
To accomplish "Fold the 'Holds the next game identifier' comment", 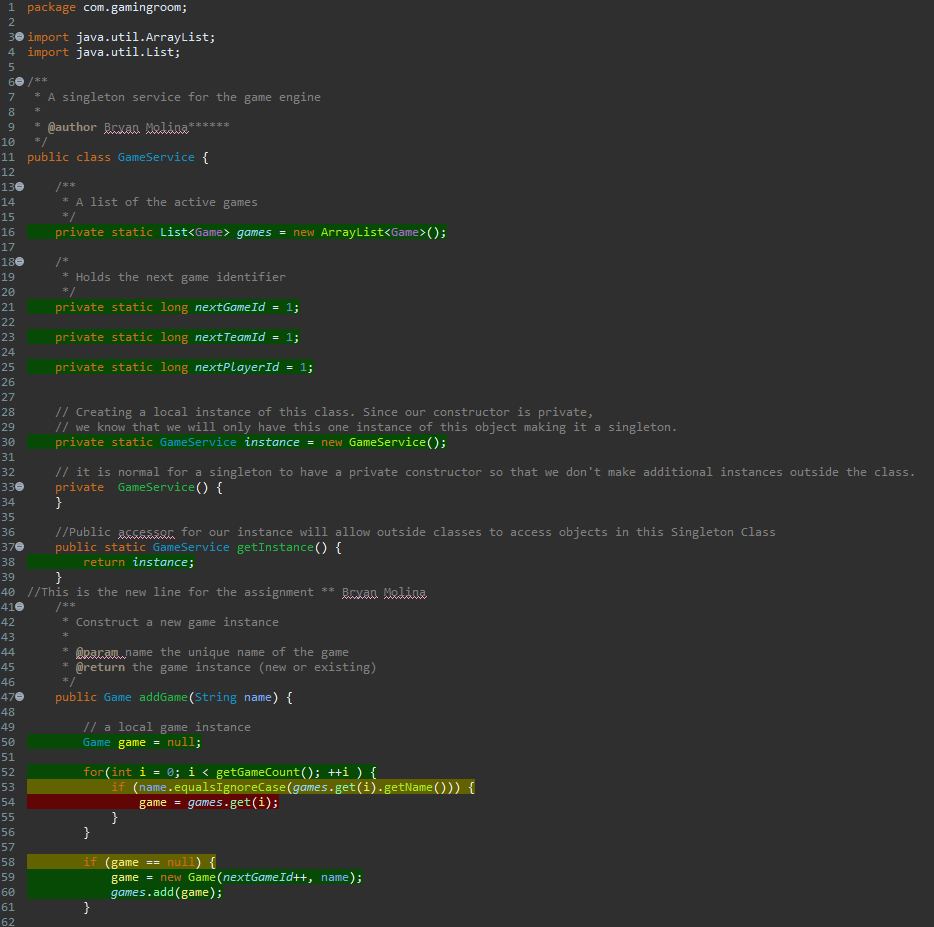I will coord(20,262).
